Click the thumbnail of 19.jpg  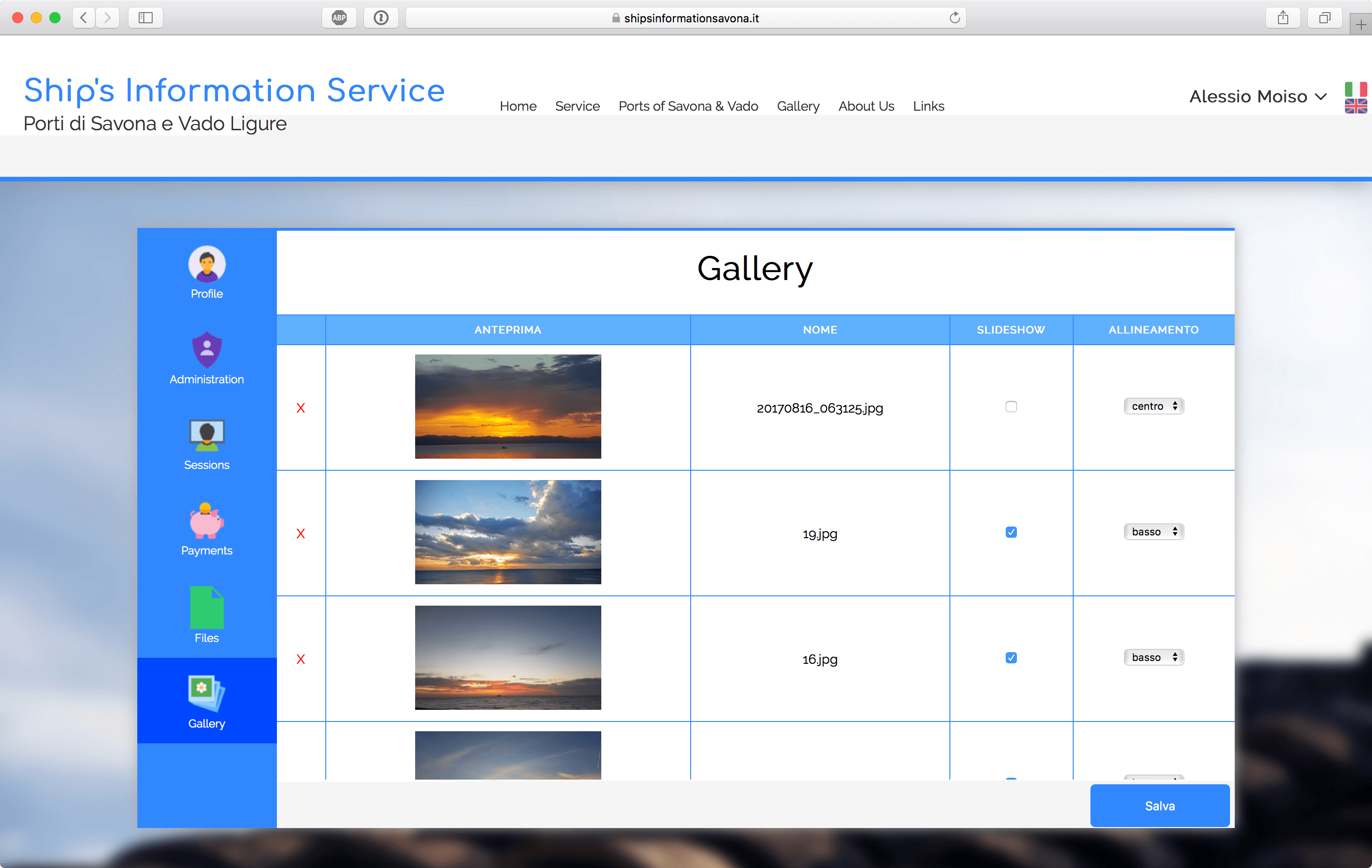[508, 532]
